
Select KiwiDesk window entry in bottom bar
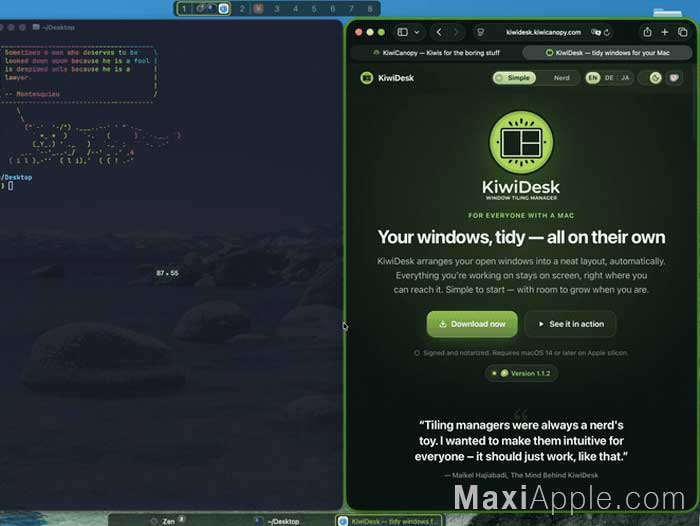[389, 521]
